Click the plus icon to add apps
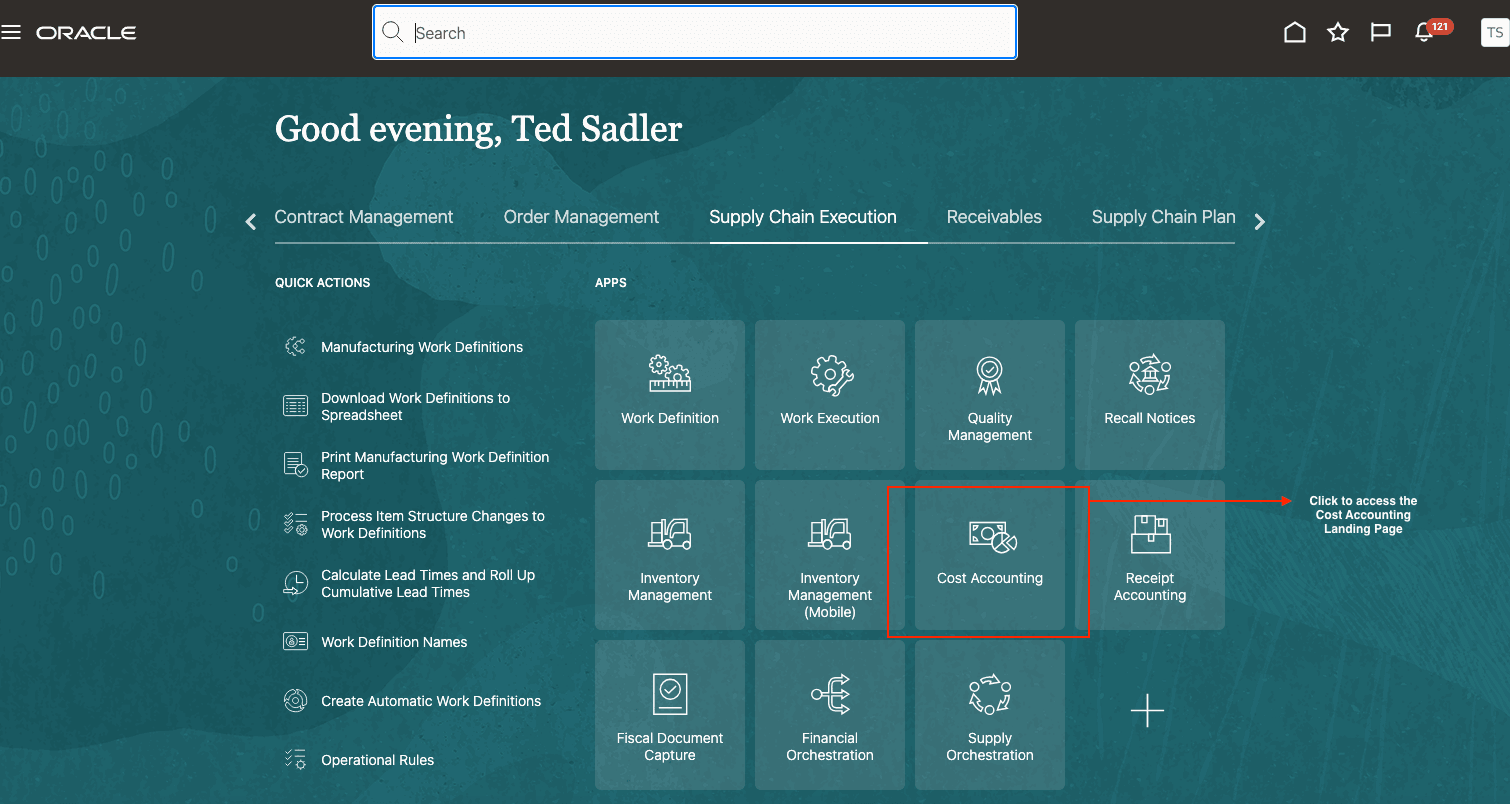The width and height of the screenshot is (1510, 804). pos(1147,711)
